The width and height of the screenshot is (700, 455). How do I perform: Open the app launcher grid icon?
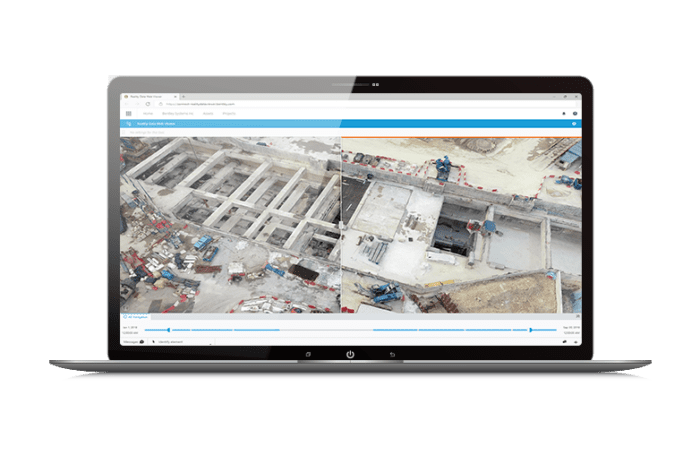click(128, 113)
